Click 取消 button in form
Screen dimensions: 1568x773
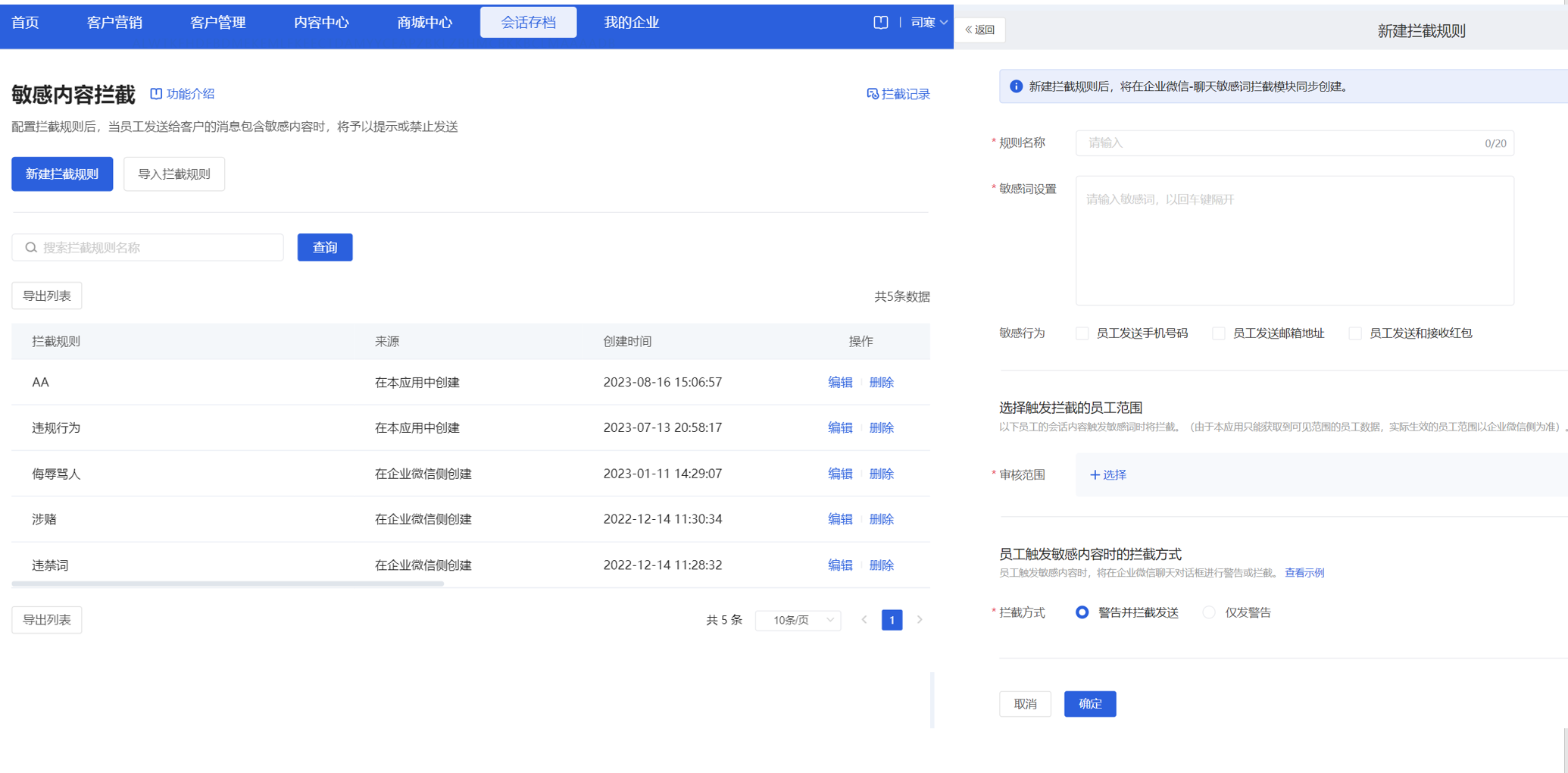pos(1025,704)
